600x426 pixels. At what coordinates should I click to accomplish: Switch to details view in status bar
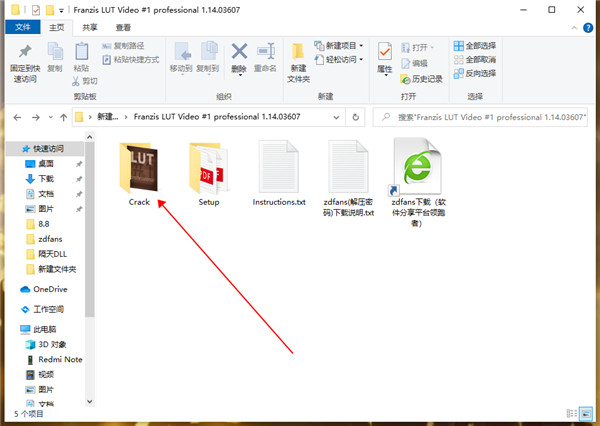[x=572, y=413]
